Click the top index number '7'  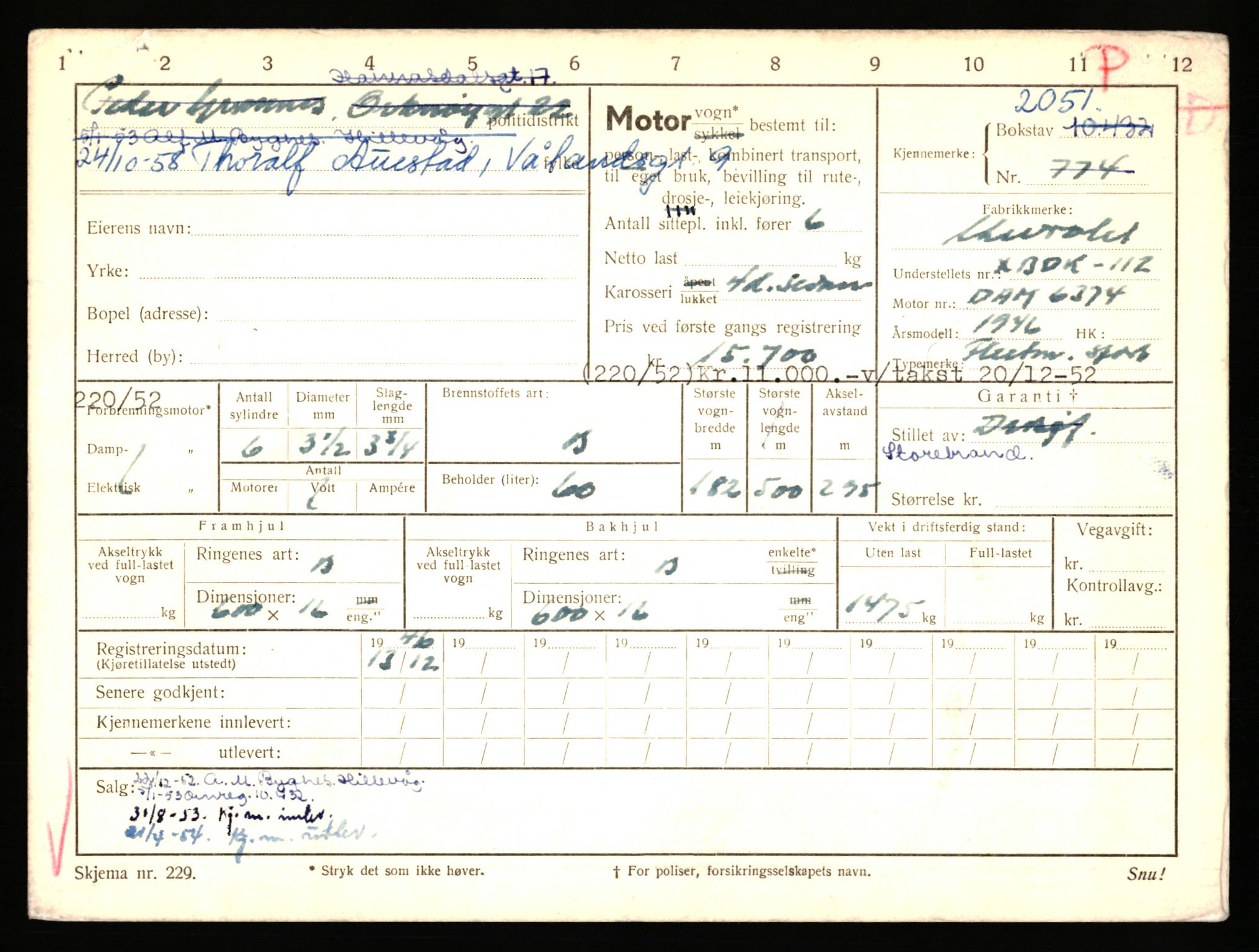pos(676,63)
